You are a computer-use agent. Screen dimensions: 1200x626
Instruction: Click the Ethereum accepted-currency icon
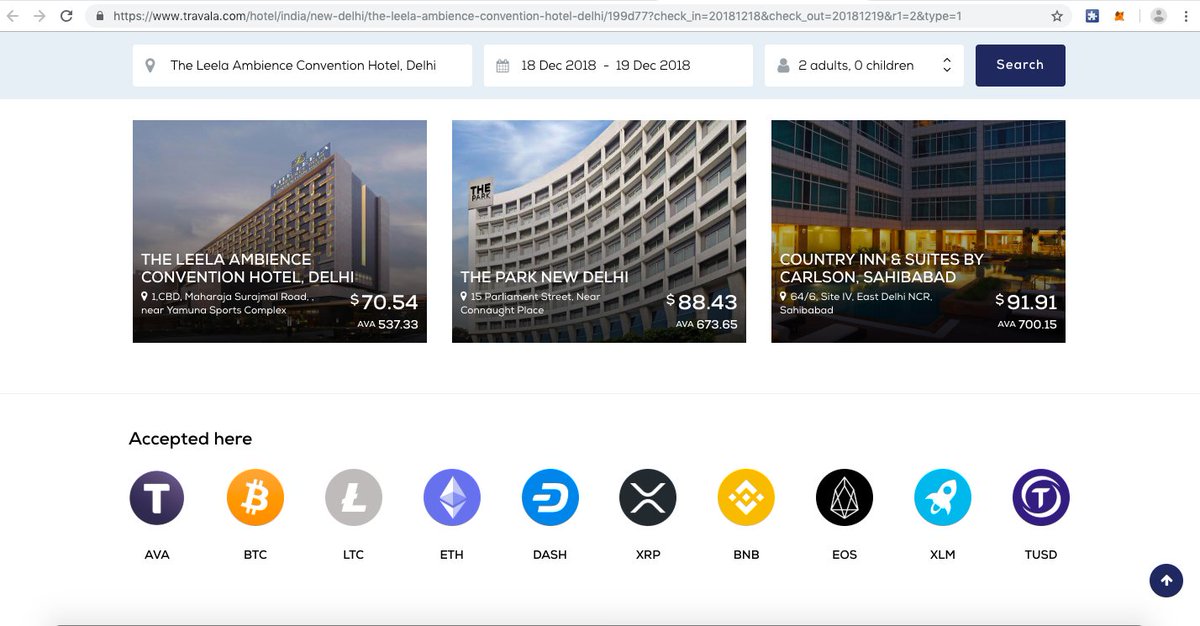click(x=451, y=497)
